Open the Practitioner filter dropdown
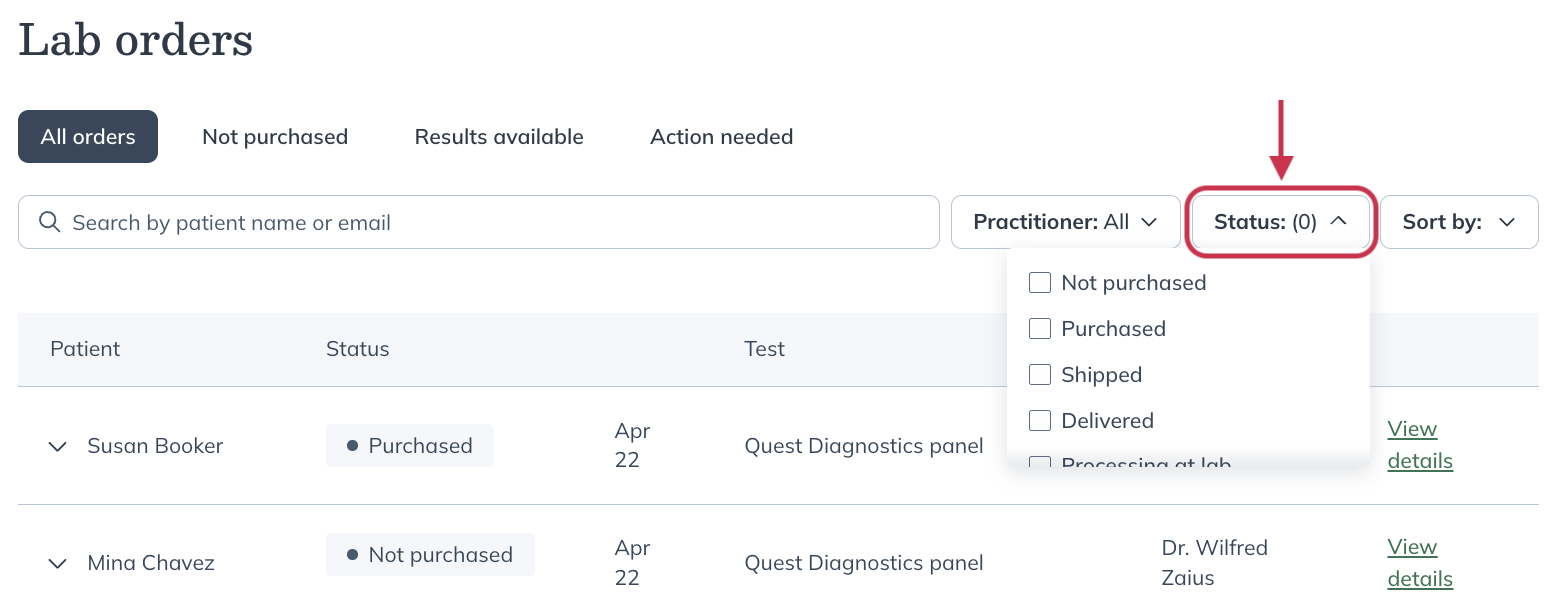The height and width of the screenshot is (616, 1558). (x=1065, y=221)
